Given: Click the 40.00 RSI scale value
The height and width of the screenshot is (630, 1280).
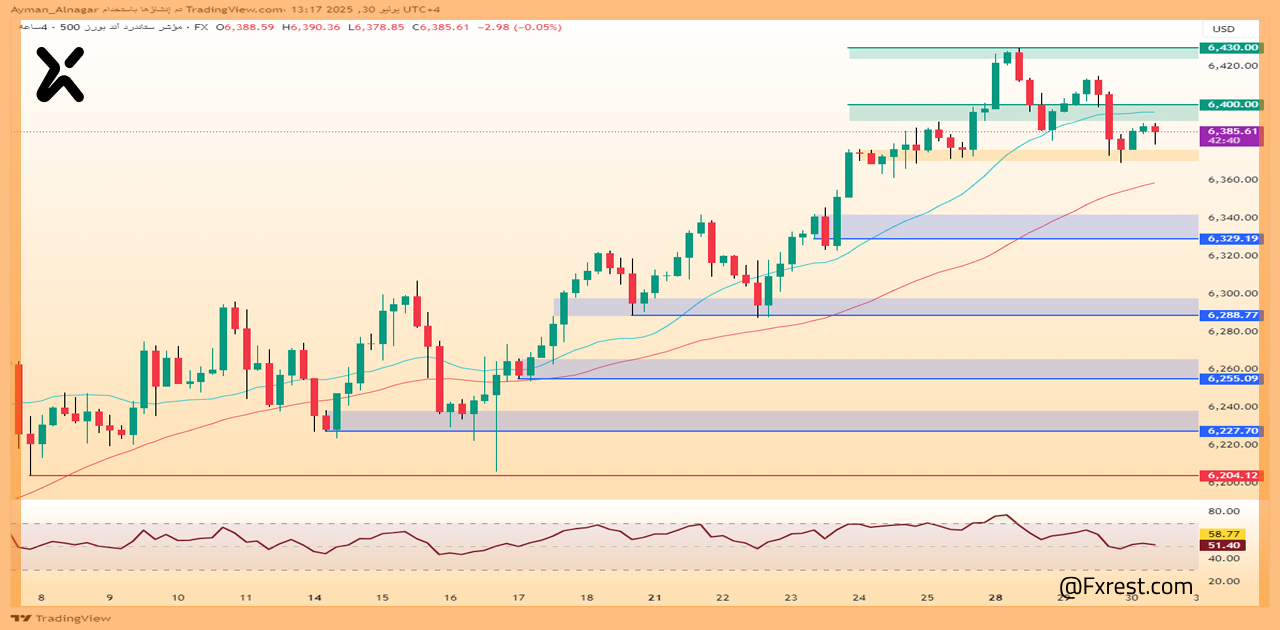Looking at the screenshot, I should [x=1224, y=558].
